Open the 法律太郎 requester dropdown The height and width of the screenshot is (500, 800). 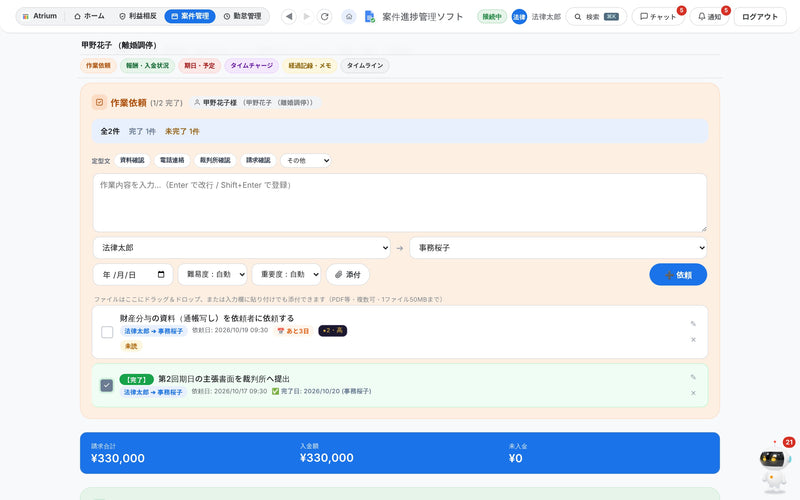(x=241, y=247)
